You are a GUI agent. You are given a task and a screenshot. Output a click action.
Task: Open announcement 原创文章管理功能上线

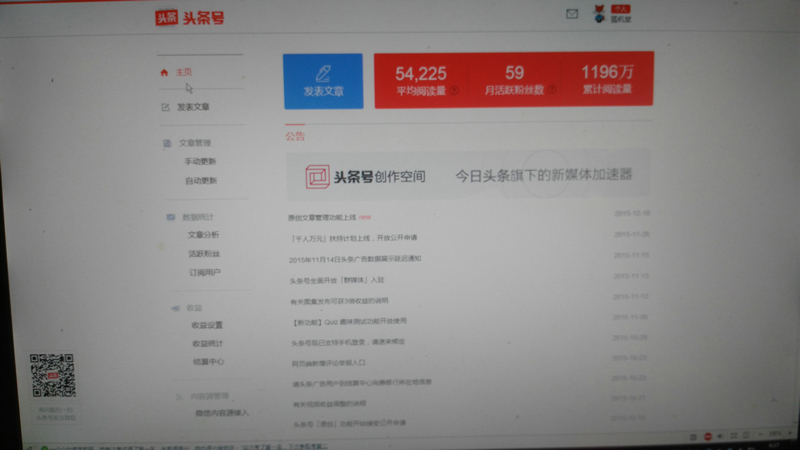[x=322, y=217]
